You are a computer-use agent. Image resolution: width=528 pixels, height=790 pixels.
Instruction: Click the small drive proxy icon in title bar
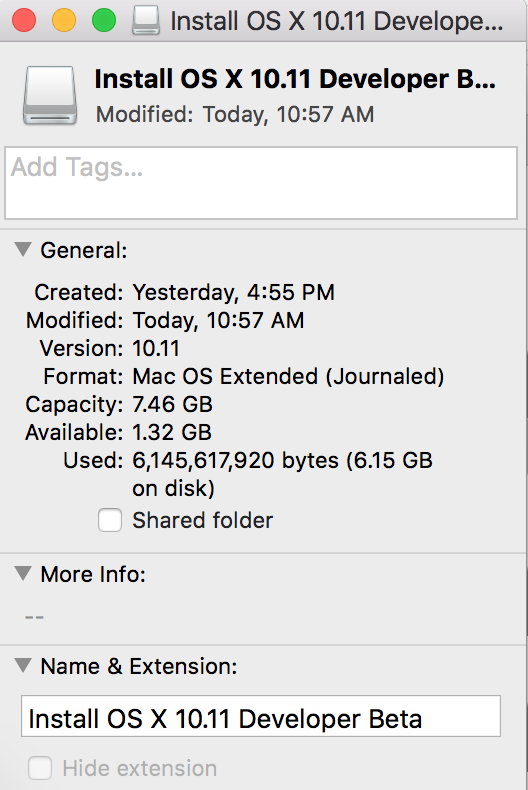(x=146, y=20)
